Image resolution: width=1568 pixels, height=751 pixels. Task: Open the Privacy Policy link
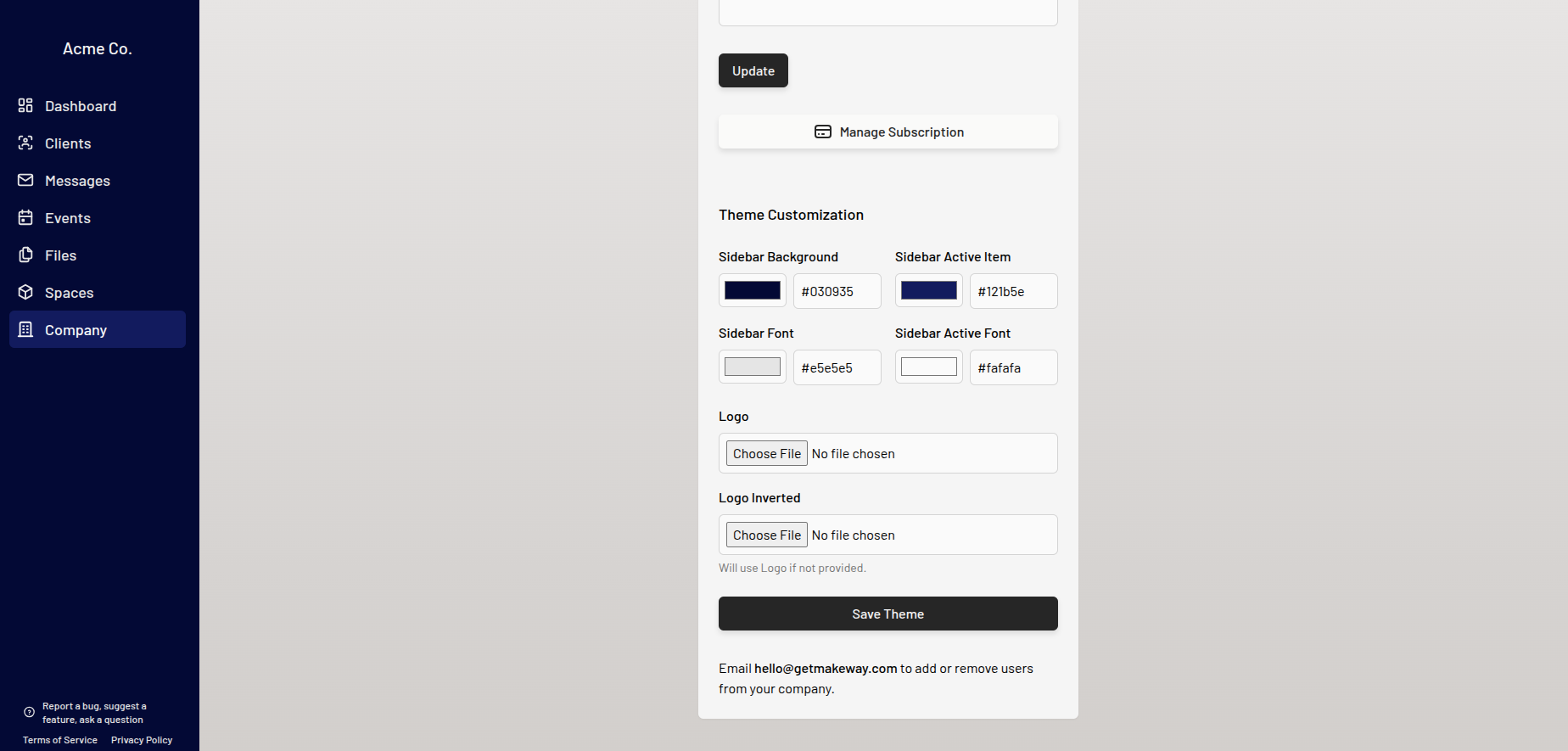(x=142, y=740)
